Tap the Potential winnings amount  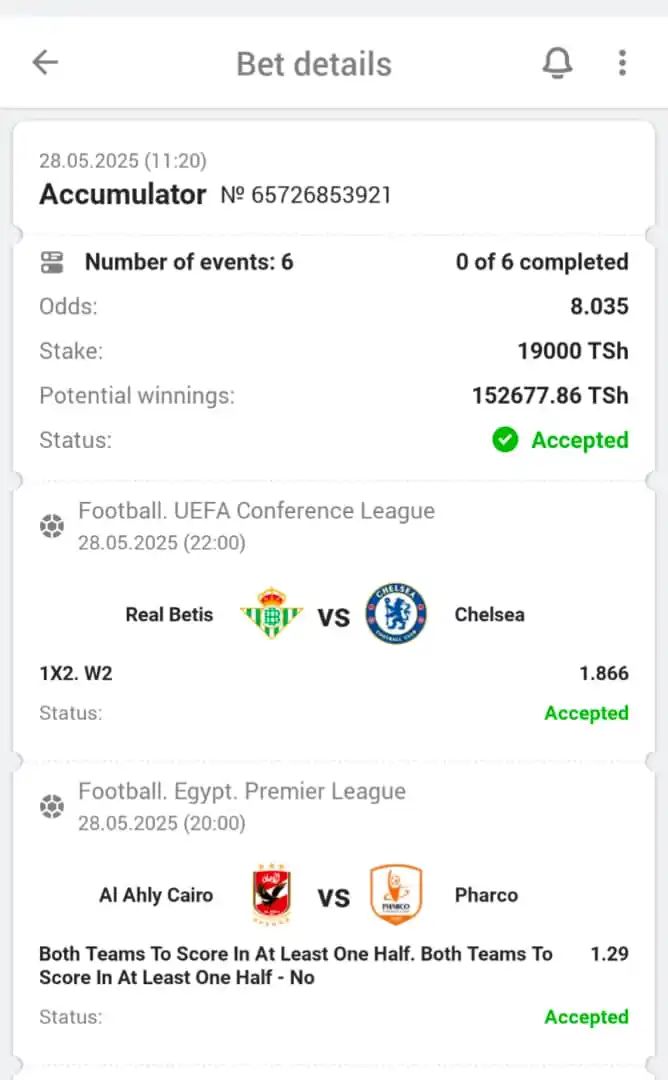pos(550,395)
